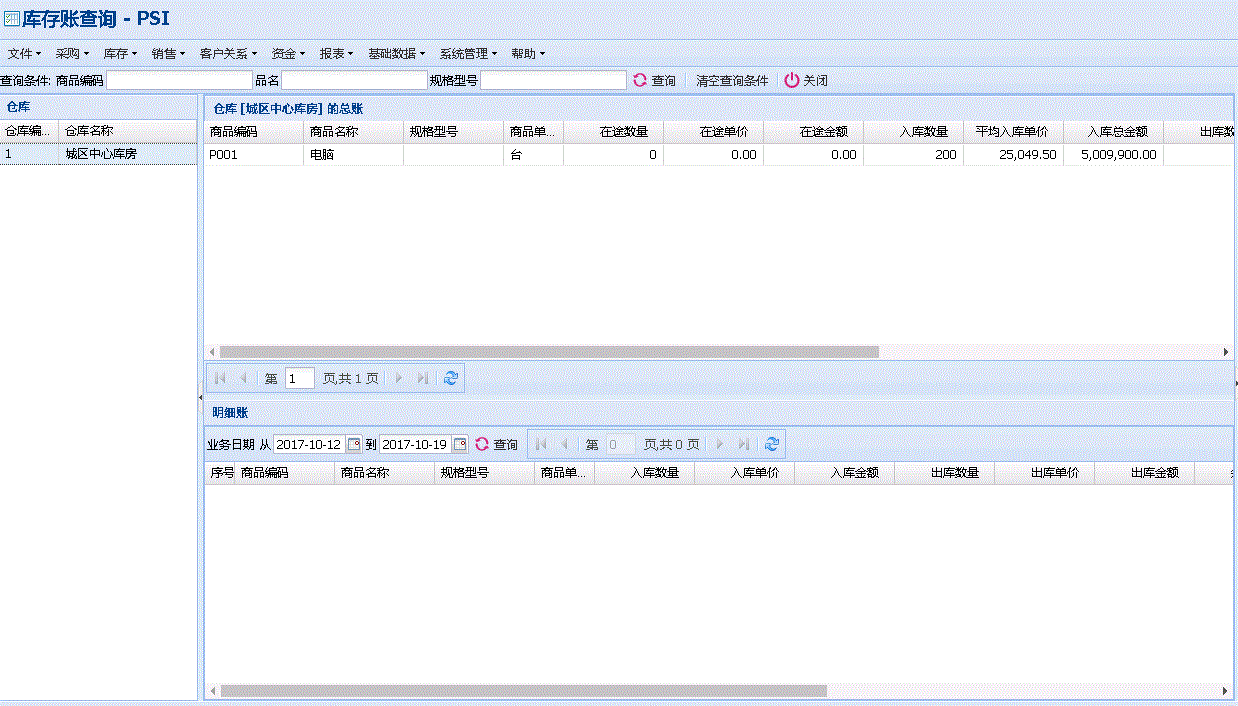This screenshot has width=1238, height=706.
Task: Focus the 品名 input field
Action: [x=354, y=80]
